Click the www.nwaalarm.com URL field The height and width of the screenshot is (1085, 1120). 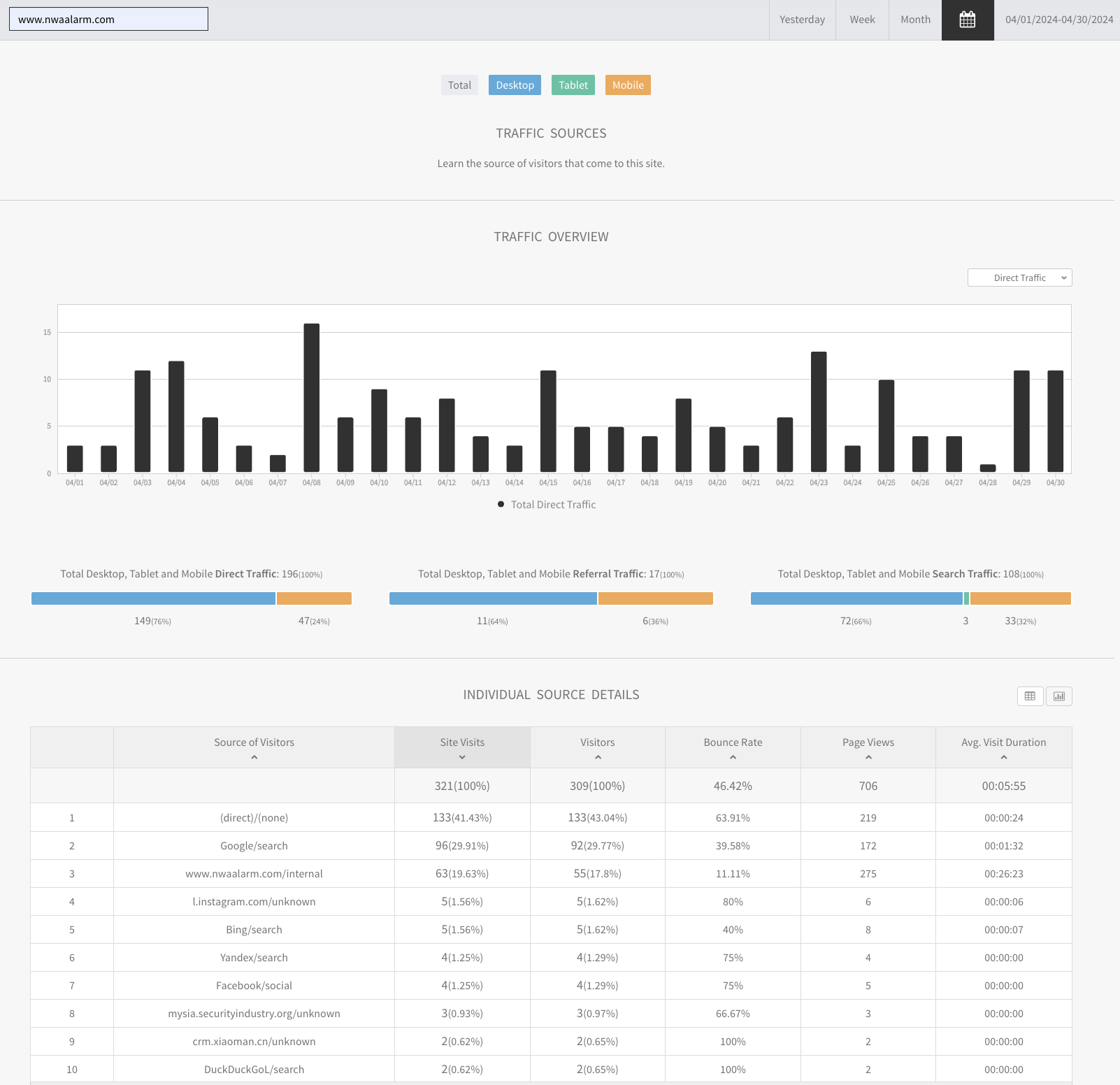pos(108,19)
